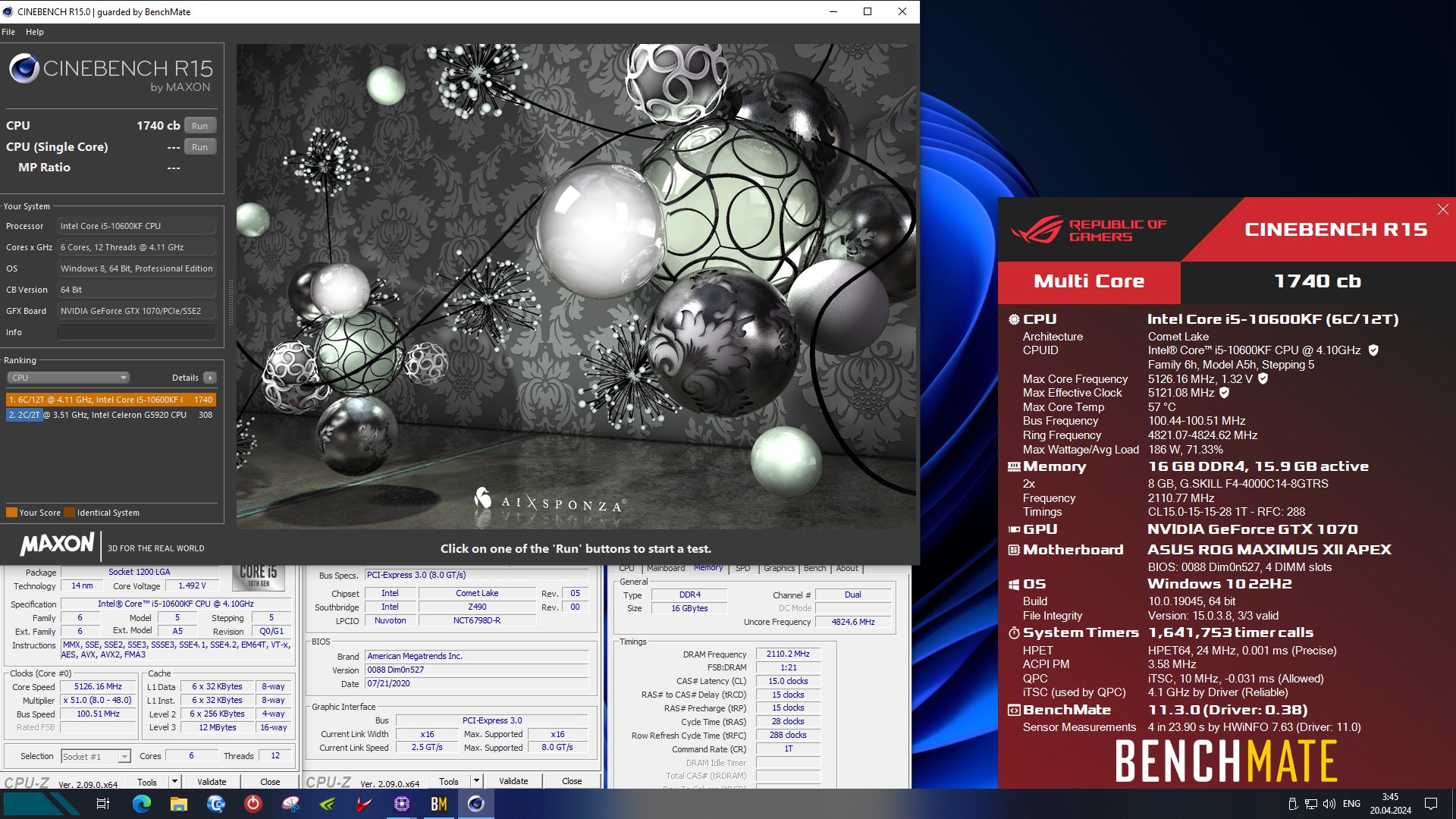Open the Tools dropdown arrow in left CPU-Z
The height and width of the screenshot is (819, 1456).
[174, 782]
